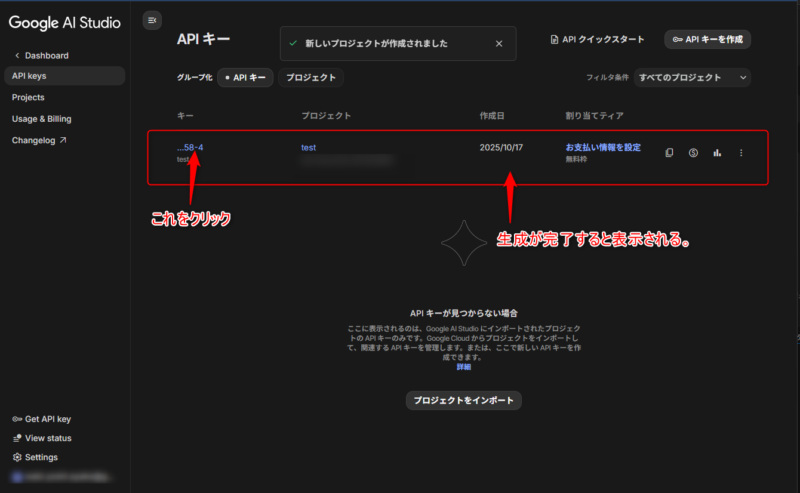The image size is (800, 493).
Task: Open usage bar chart icon for test key
Action: pos(717,153)
